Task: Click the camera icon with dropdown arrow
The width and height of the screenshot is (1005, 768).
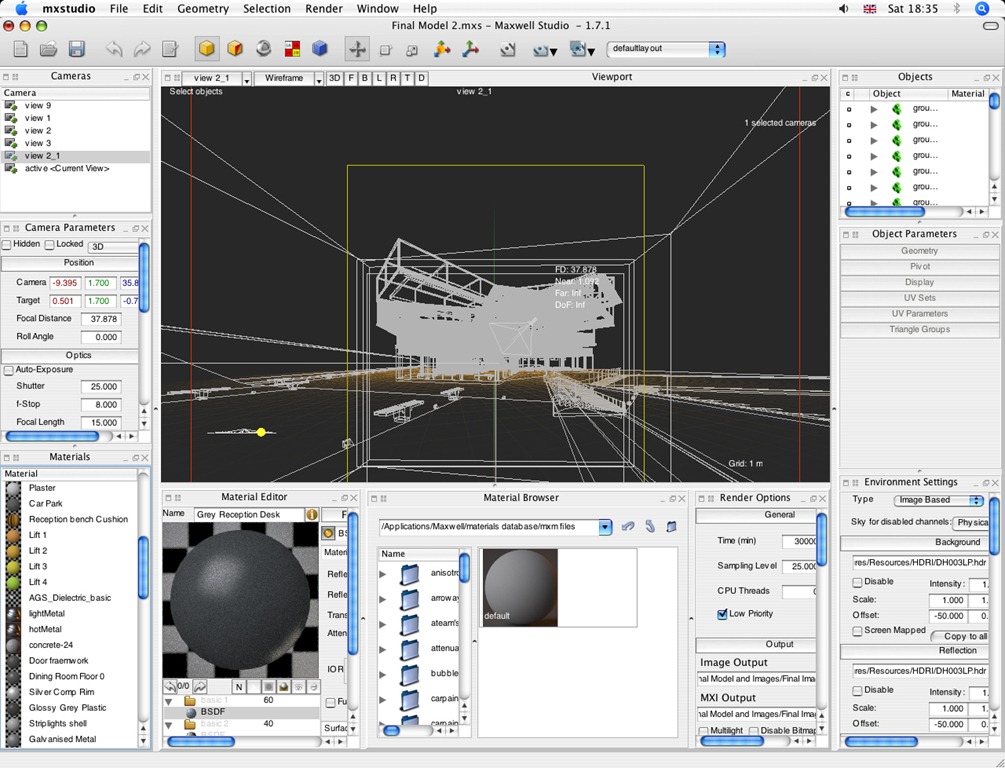Action: pos(545,50)
